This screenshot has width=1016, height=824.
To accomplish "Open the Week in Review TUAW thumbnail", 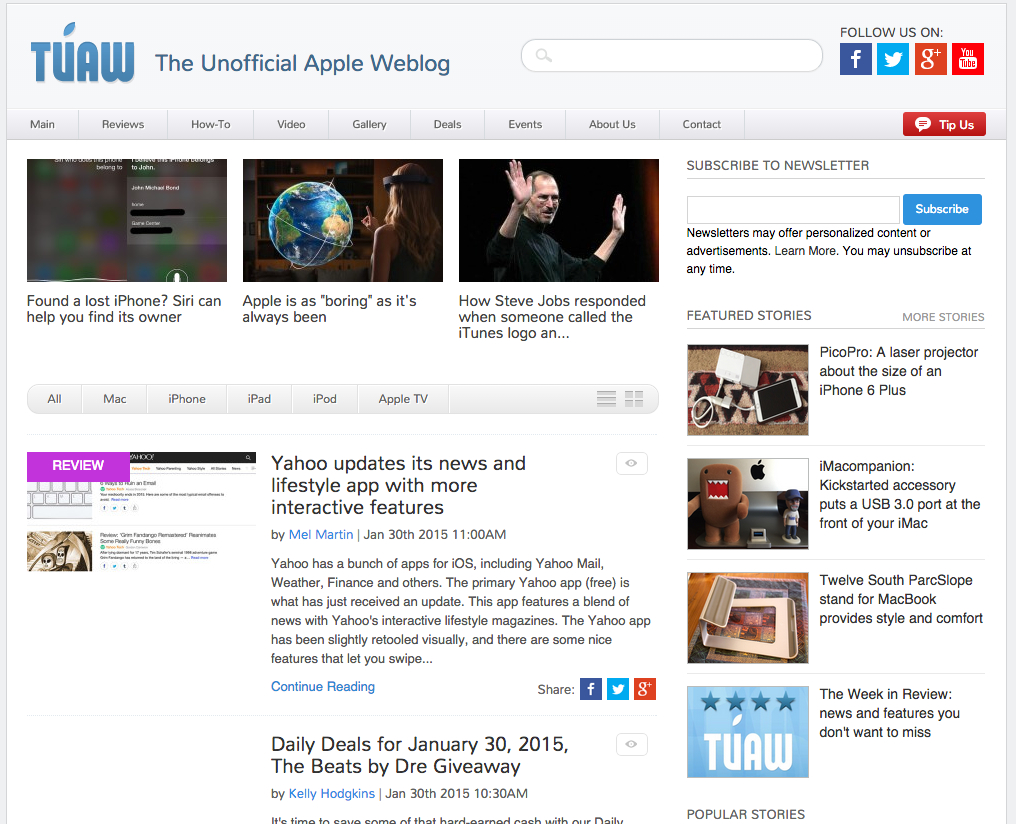I will pyautogui.click(x=748, y=732).
